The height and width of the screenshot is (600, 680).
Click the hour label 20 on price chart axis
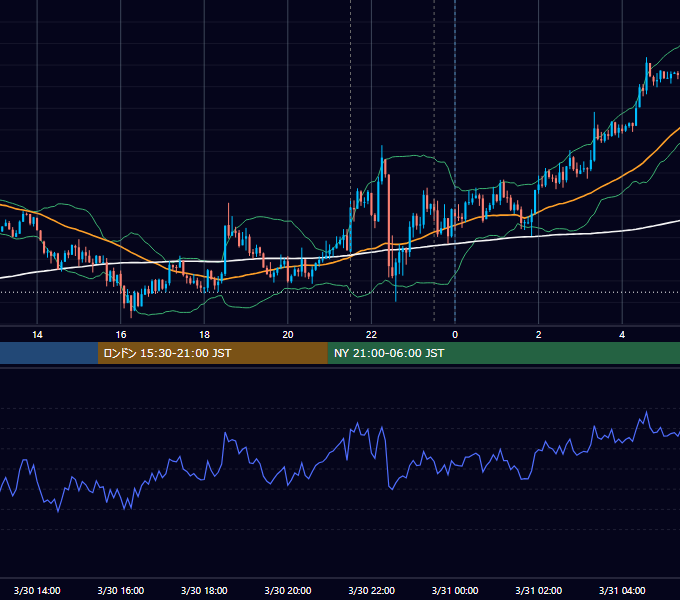tap(288, 335)
